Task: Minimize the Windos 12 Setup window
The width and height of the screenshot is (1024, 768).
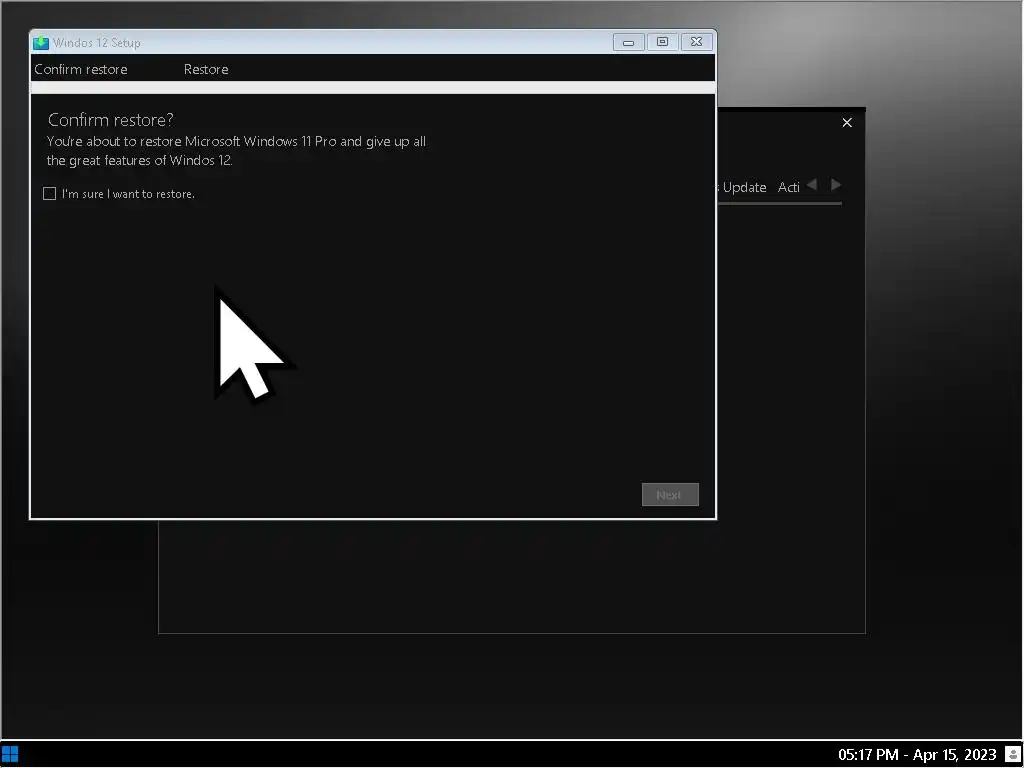Action: tap(628, 42)
